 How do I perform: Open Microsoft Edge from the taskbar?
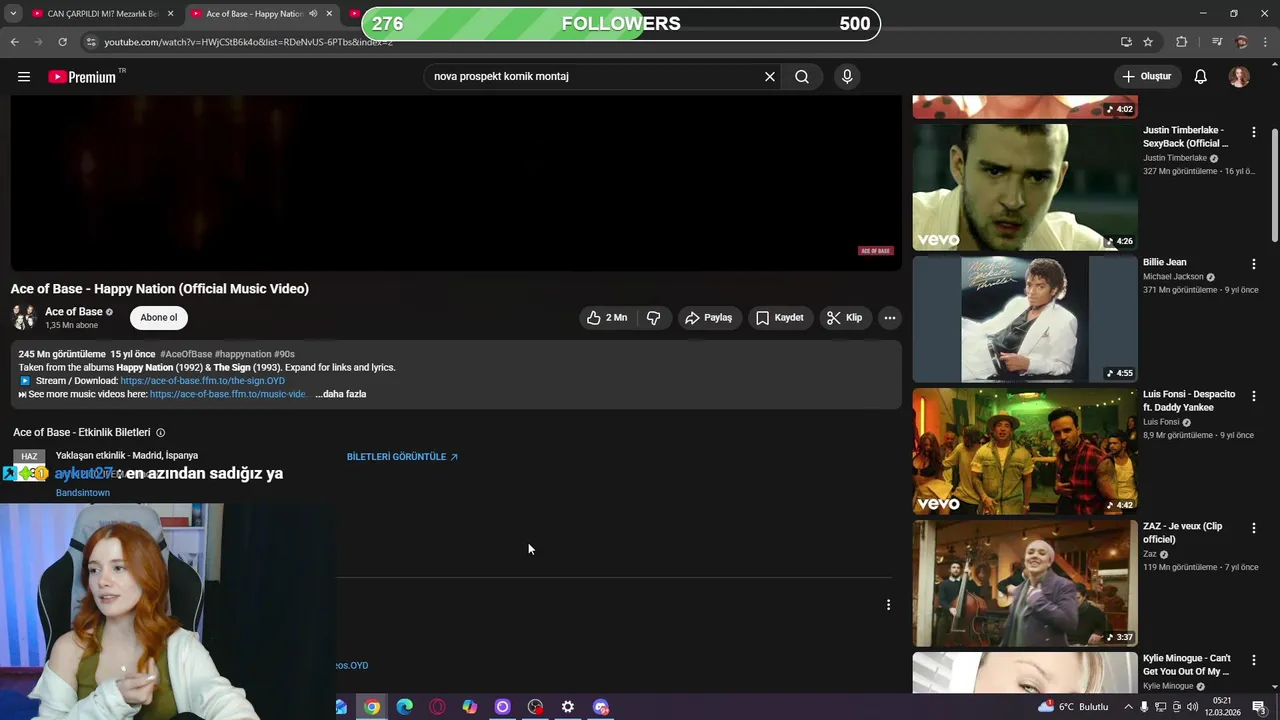point(405,707)
